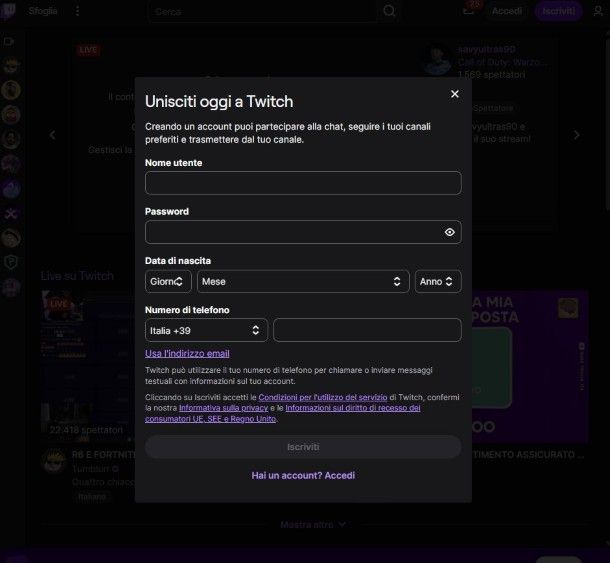Click the Twitch logo icon
The image size is (610, 563).
coord(10,11)
